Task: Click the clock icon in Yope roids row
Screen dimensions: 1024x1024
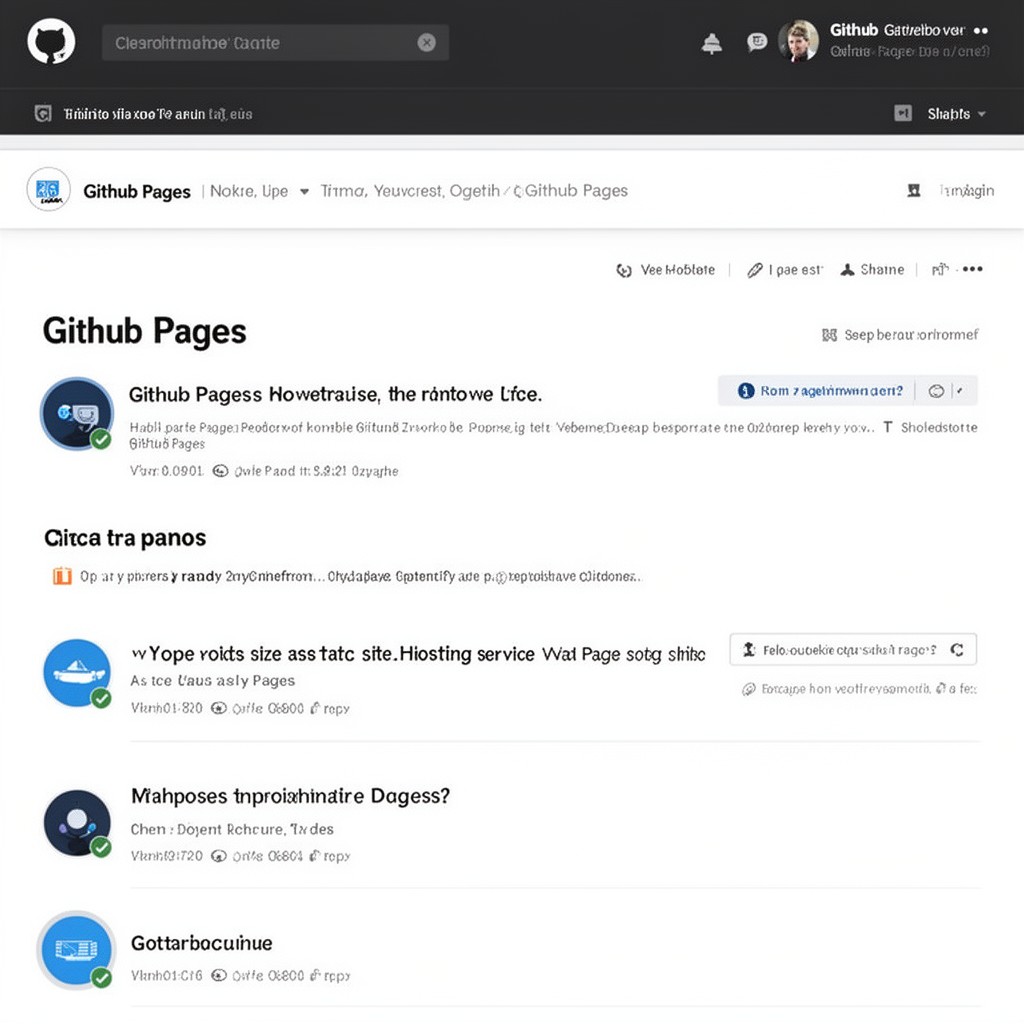Action: (x=219, y=708)
